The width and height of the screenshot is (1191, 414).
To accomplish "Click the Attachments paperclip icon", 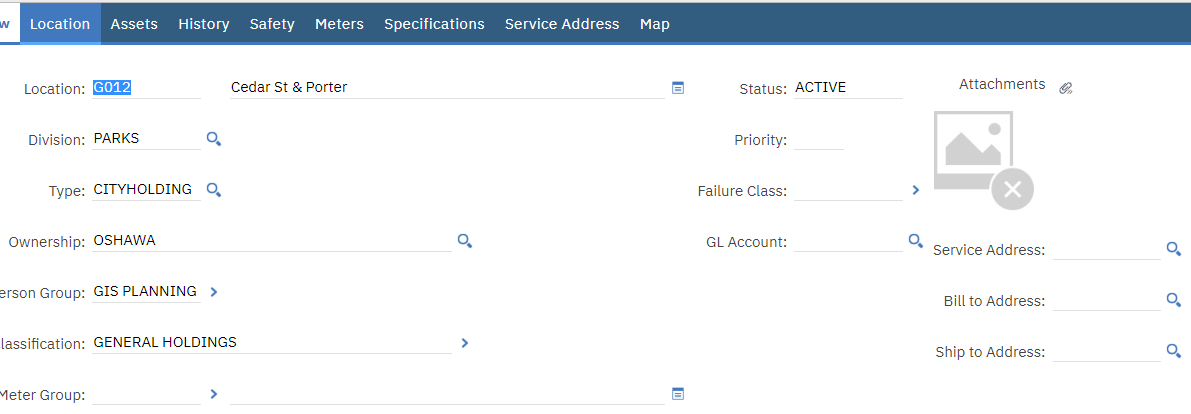I will [1066, 88].
